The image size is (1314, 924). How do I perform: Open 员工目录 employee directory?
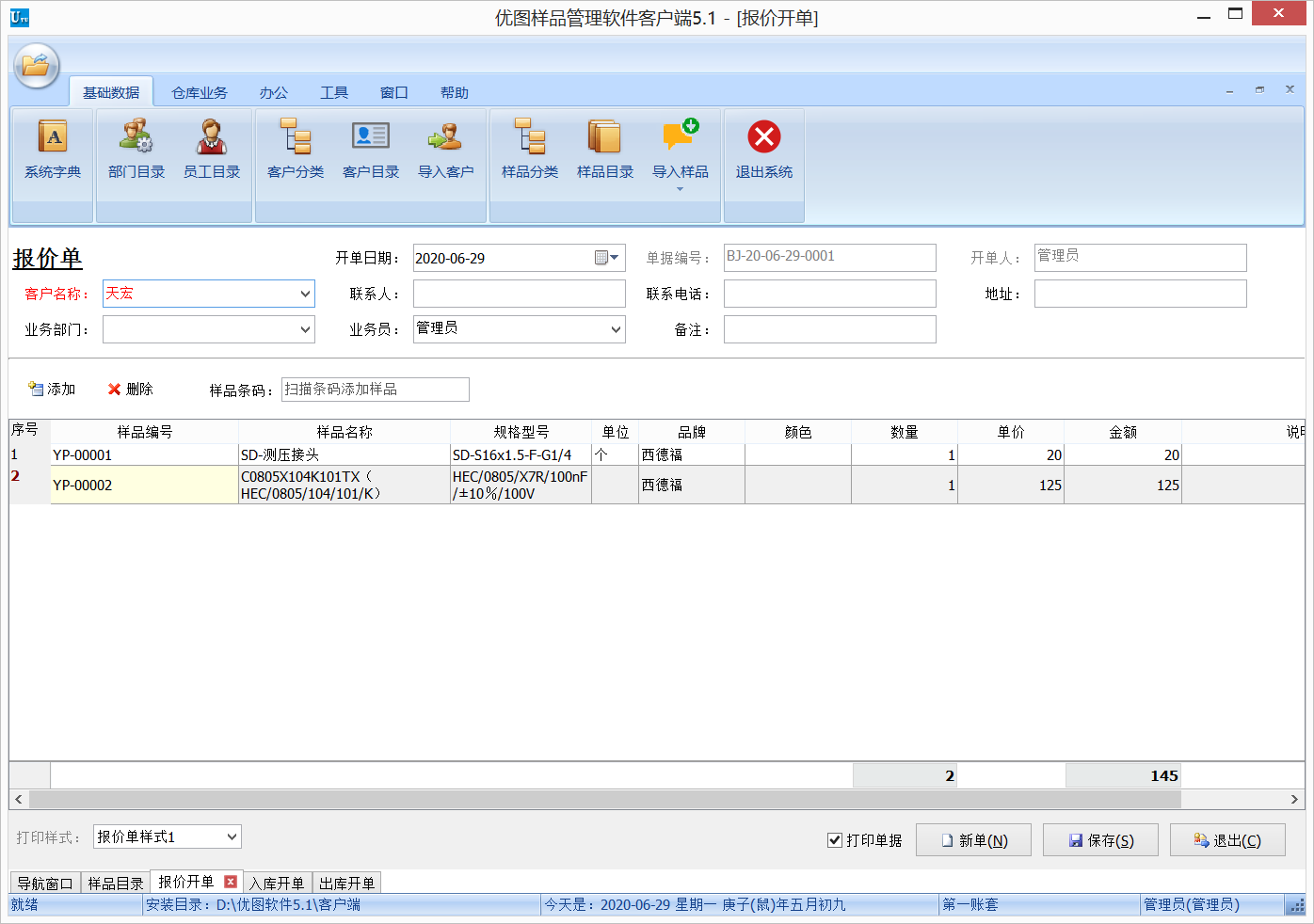(x=212, y=151)
